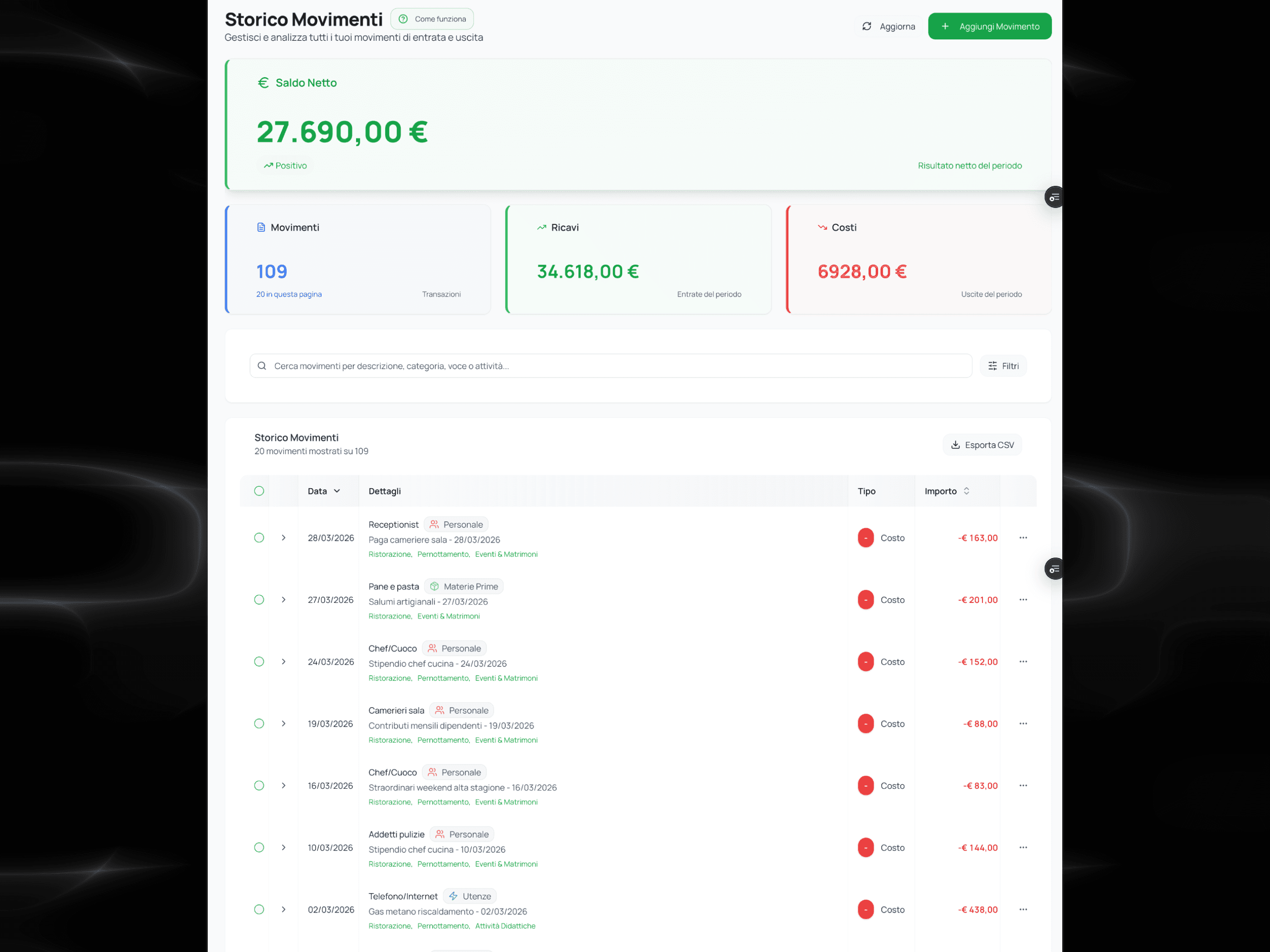
Task: Click the green Aggiungi Movimento button
Action: pyautogui.click(x=989, y=26)
